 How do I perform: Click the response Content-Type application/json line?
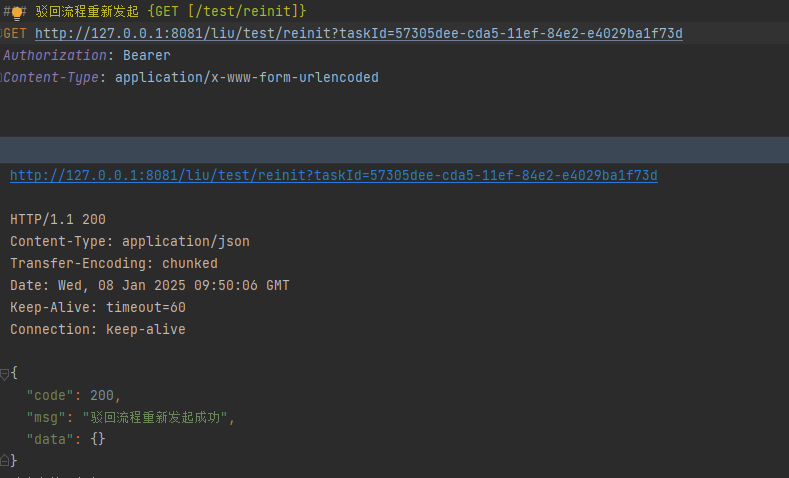pyautogui.click(x=130, y=242)
